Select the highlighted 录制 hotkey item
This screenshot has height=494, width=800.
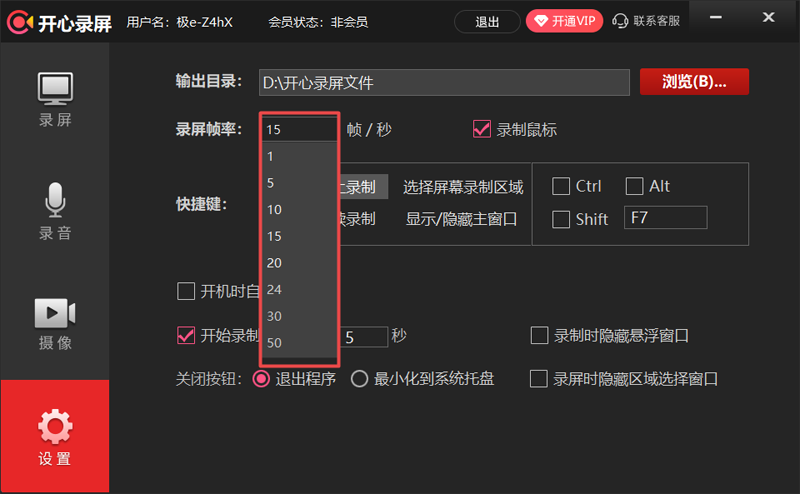pos(363,187)
